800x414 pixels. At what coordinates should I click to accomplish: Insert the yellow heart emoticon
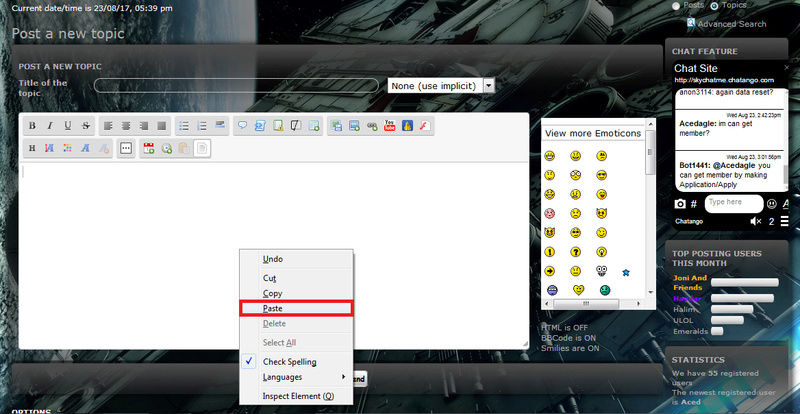tap(578, 290)
